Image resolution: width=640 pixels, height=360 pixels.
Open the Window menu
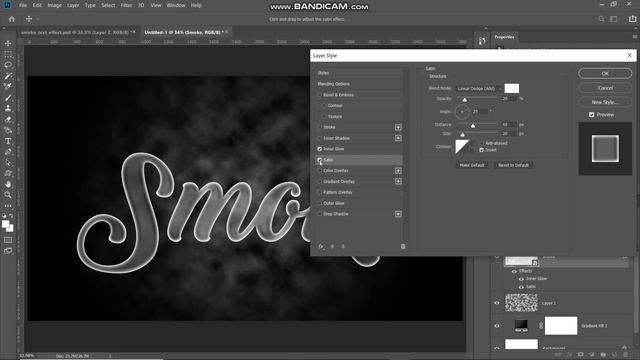click(x=176, y=5)
